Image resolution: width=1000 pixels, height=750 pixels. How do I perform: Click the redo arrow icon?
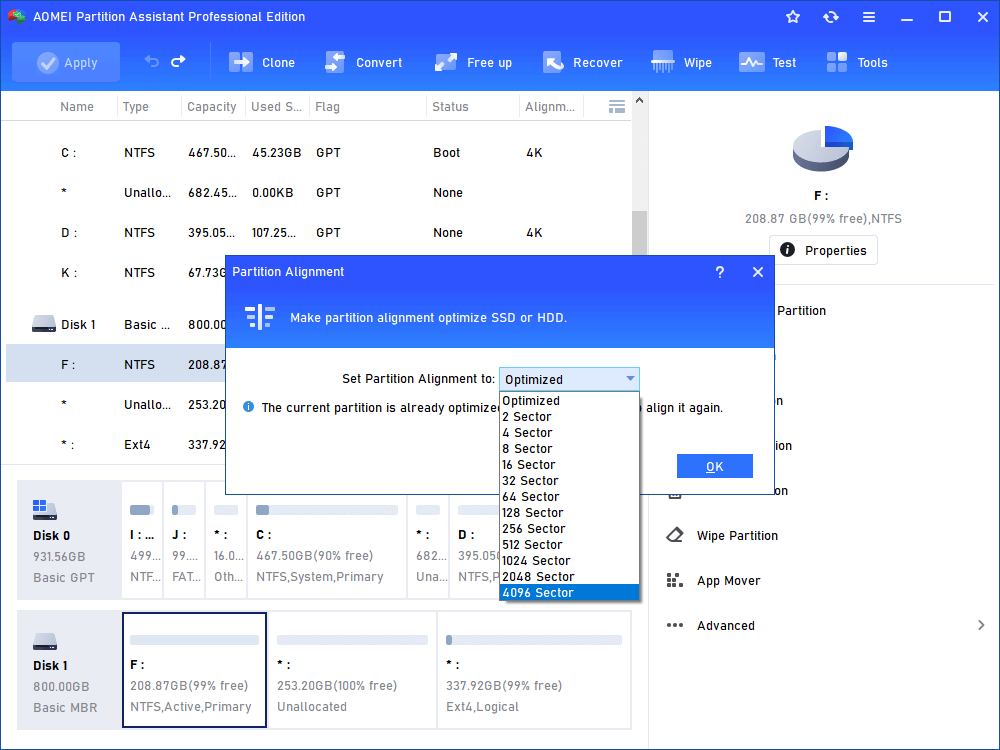point(178,62)
